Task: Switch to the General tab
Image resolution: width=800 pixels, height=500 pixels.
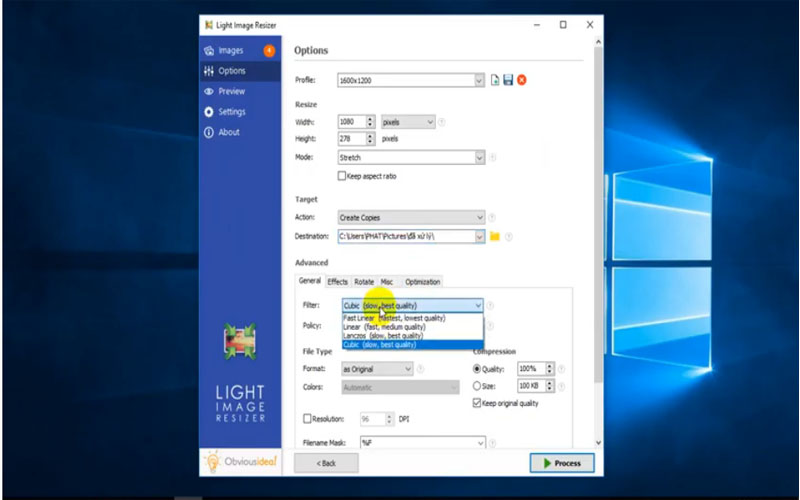Action: click(x=309, y=281)
